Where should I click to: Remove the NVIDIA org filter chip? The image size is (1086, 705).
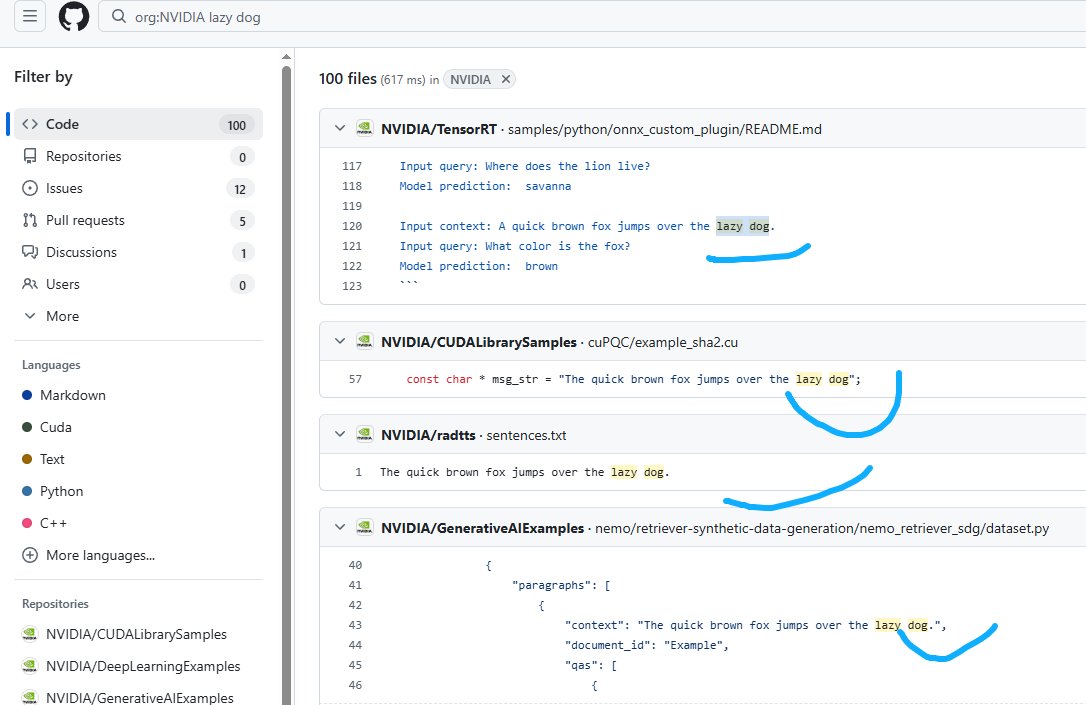pos(506,79)
